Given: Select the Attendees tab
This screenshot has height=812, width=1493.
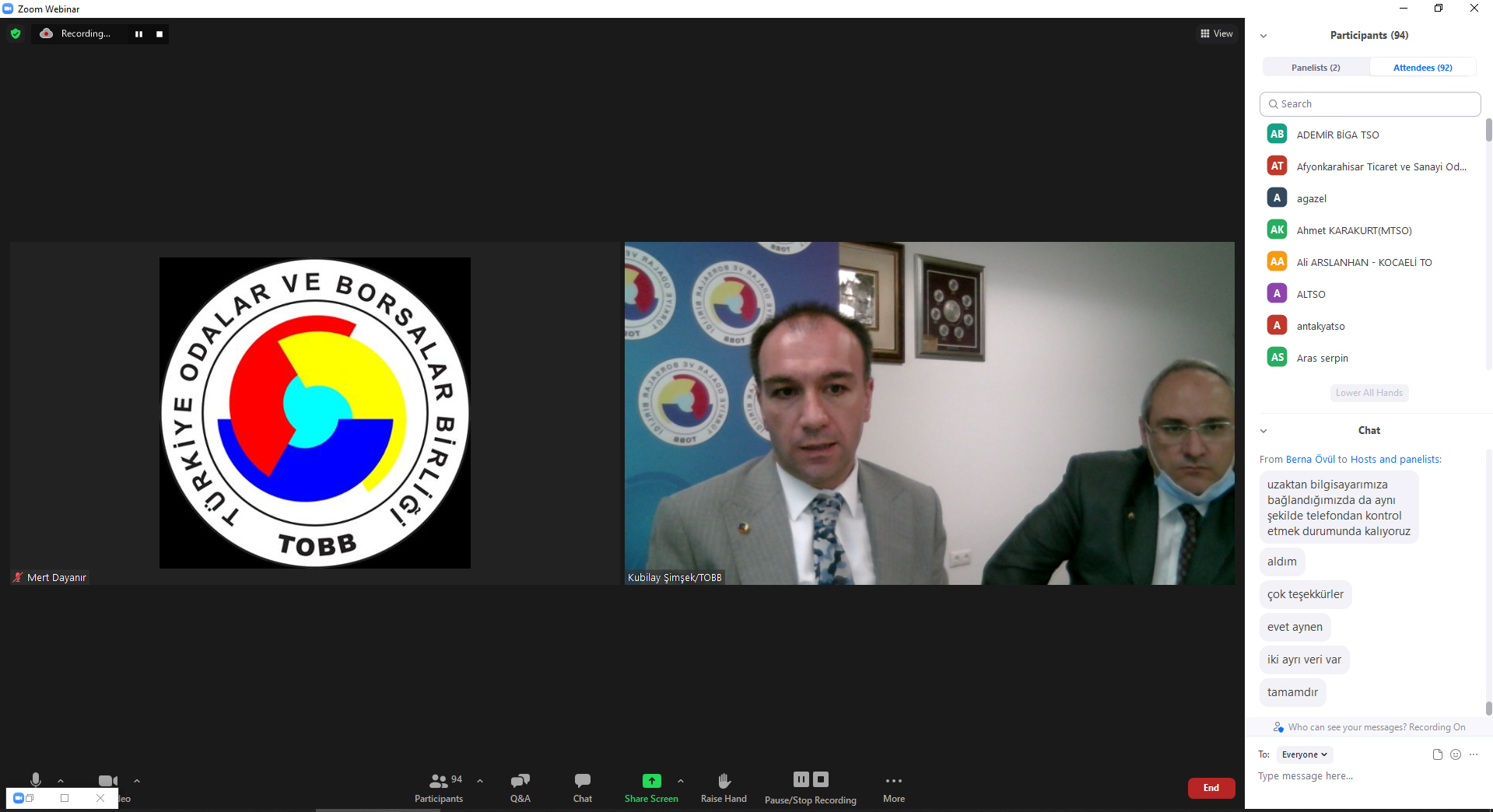Looking at the screenshot, I should click(1422, 68).
